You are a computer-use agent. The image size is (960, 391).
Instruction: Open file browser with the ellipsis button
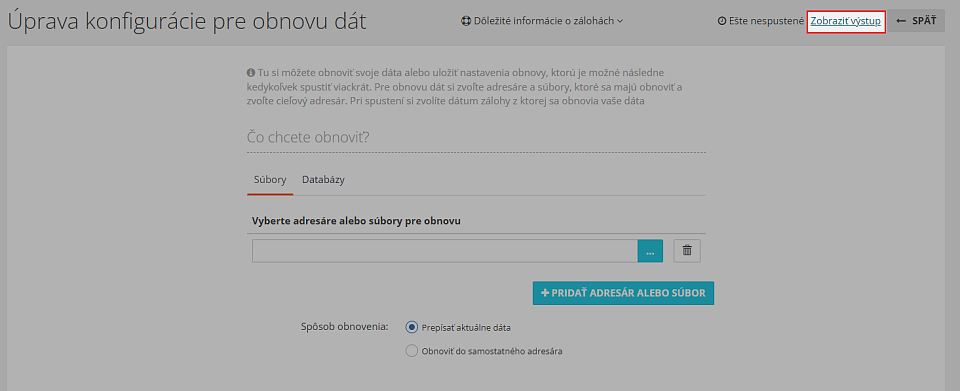(650, 251)
